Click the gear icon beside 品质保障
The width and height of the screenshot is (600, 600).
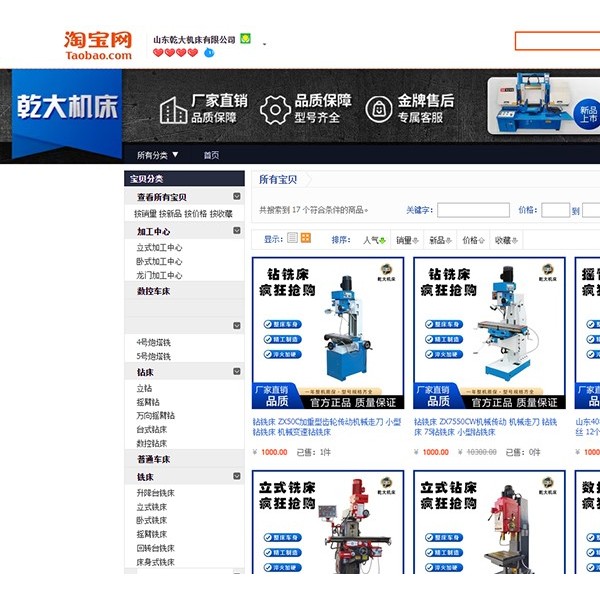(276, 110)
